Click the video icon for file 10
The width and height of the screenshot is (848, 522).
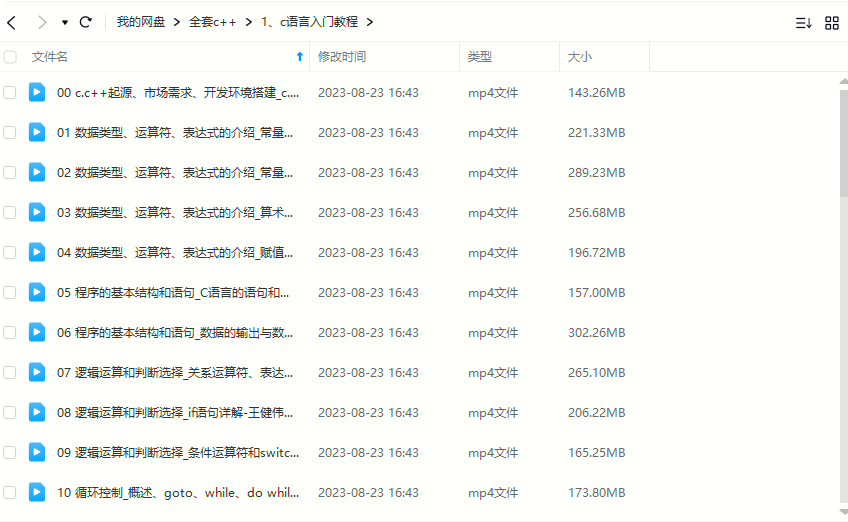[x=37, y=492]
